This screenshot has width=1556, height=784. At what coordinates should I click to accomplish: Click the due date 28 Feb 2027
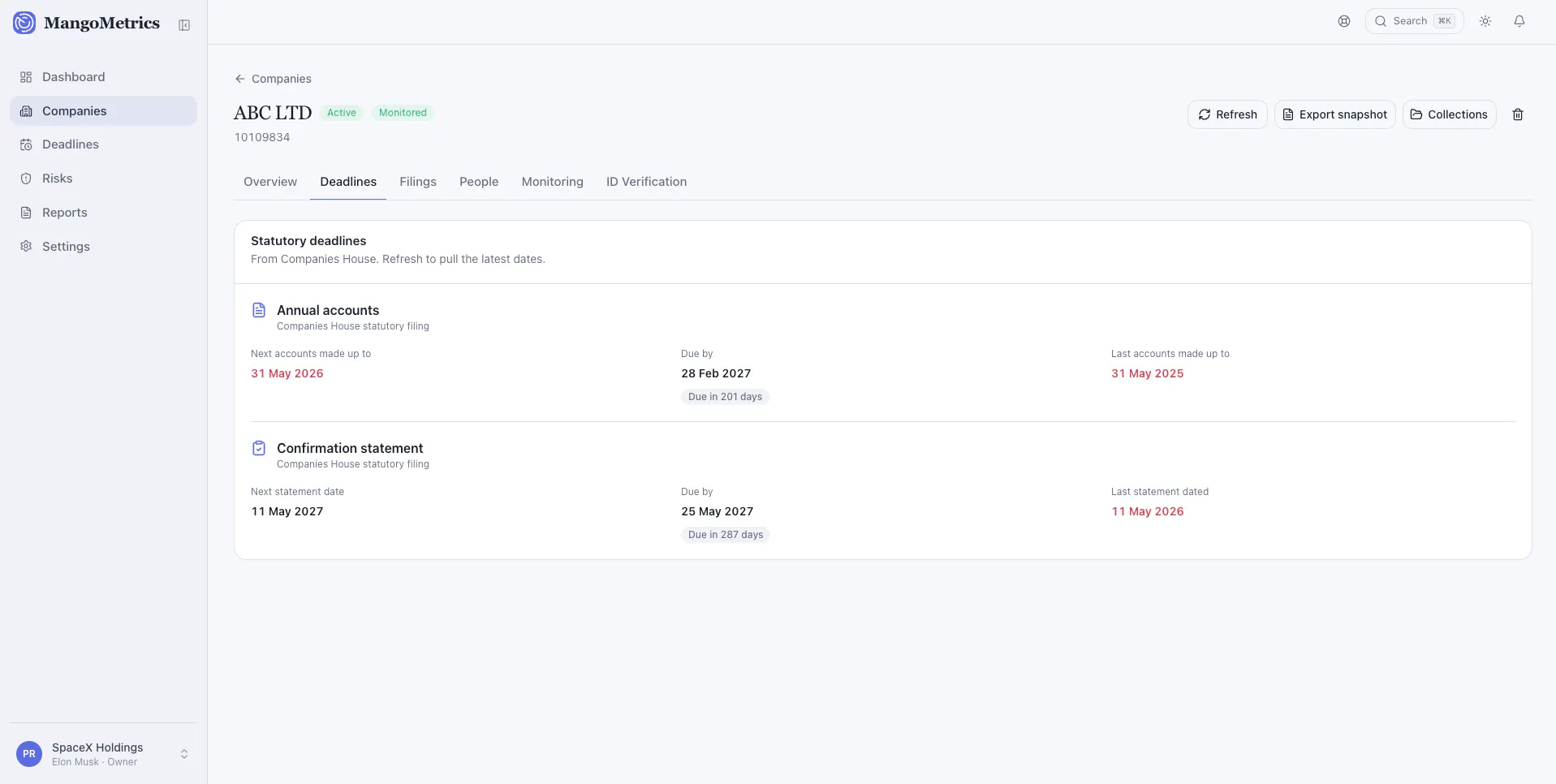click(x=716, y=373)
